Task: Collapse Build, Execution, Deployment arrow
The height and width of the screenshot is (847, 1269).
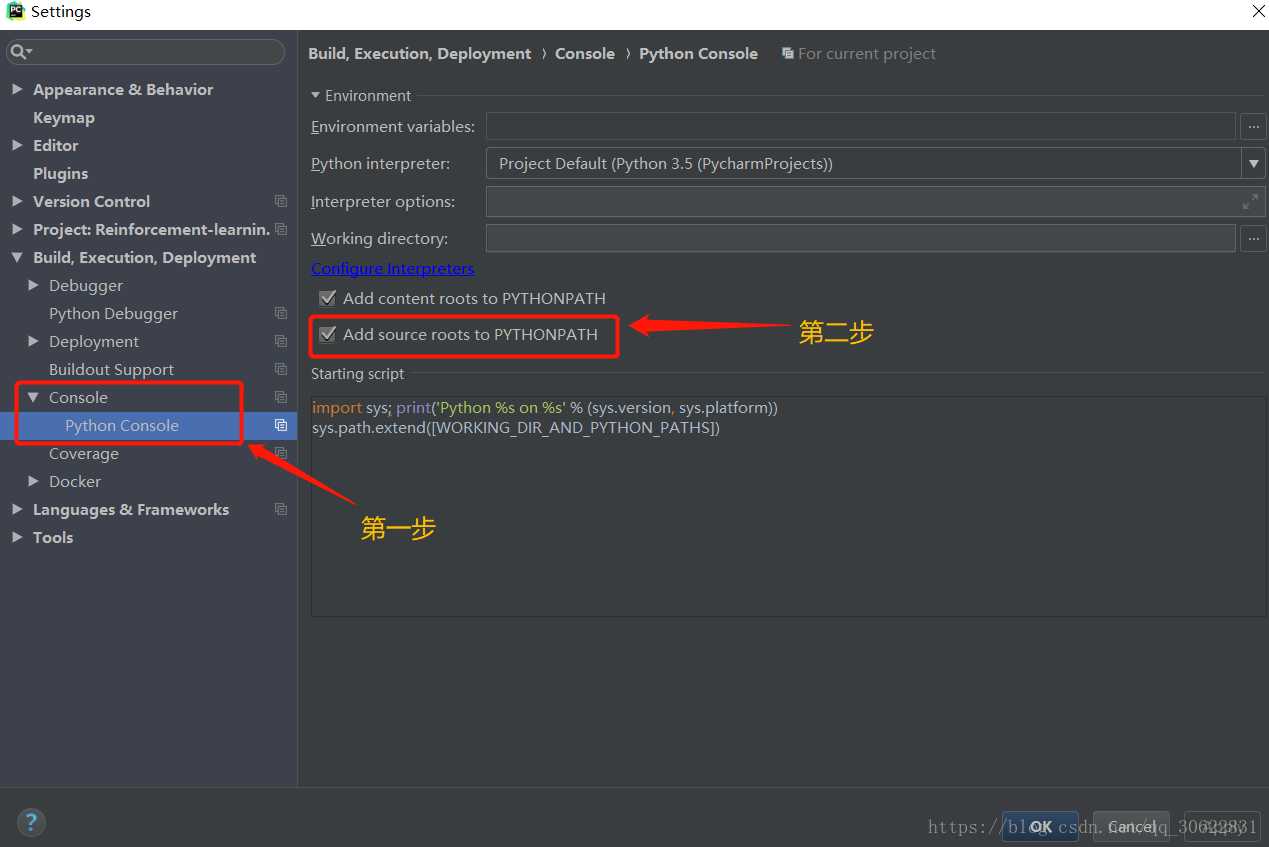Action: tap(17, 257)
